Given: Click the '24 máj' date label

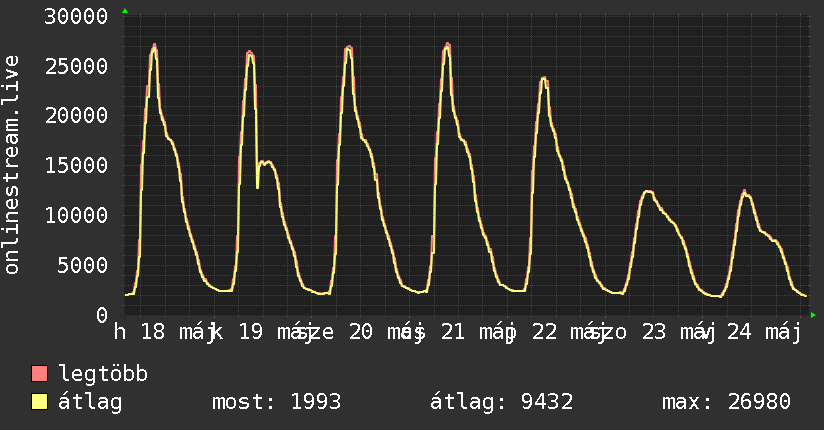Looking at the screenshot, I should point(764,332).
